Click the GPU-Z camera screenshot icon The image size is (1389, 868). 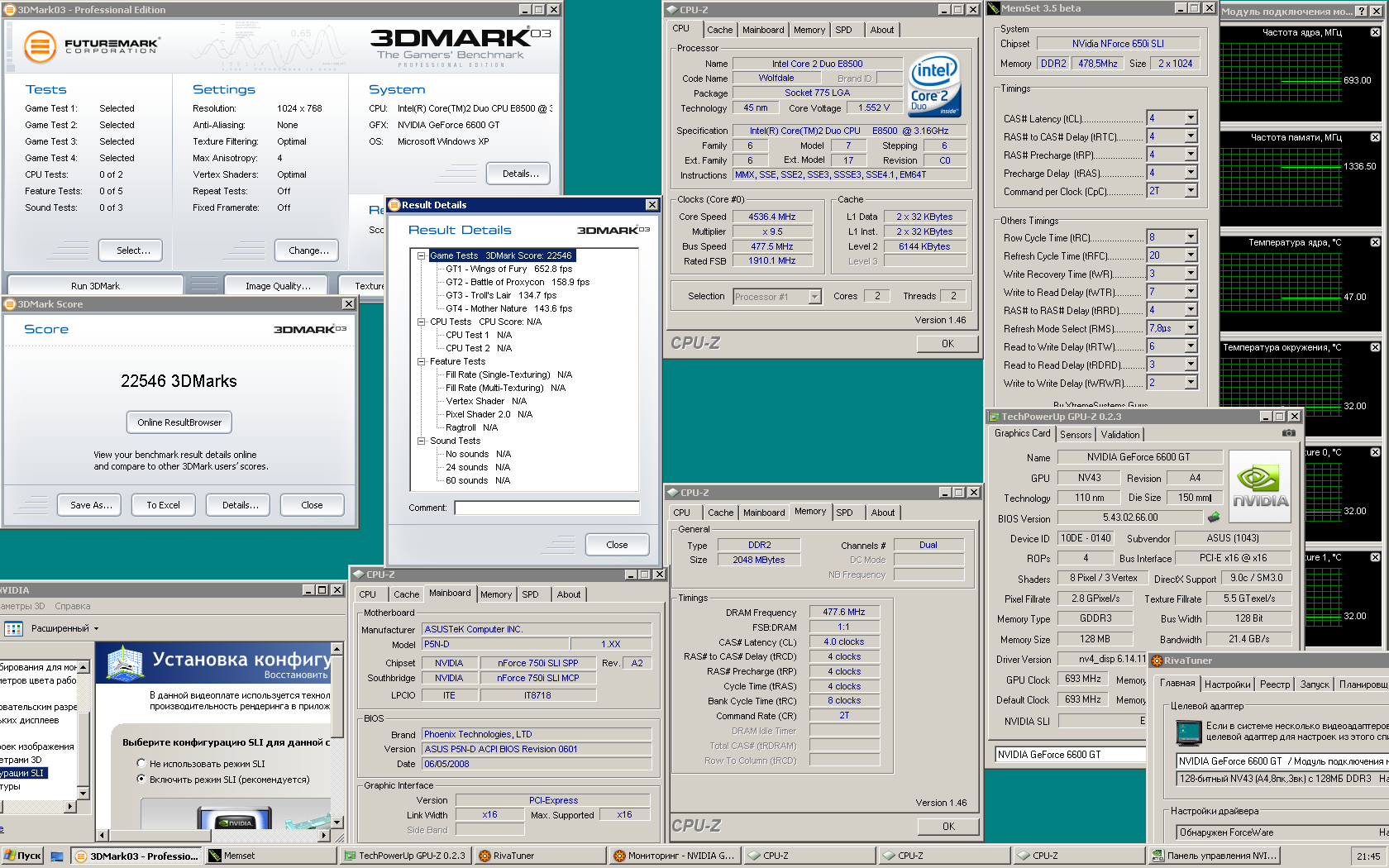(1288, 432)
